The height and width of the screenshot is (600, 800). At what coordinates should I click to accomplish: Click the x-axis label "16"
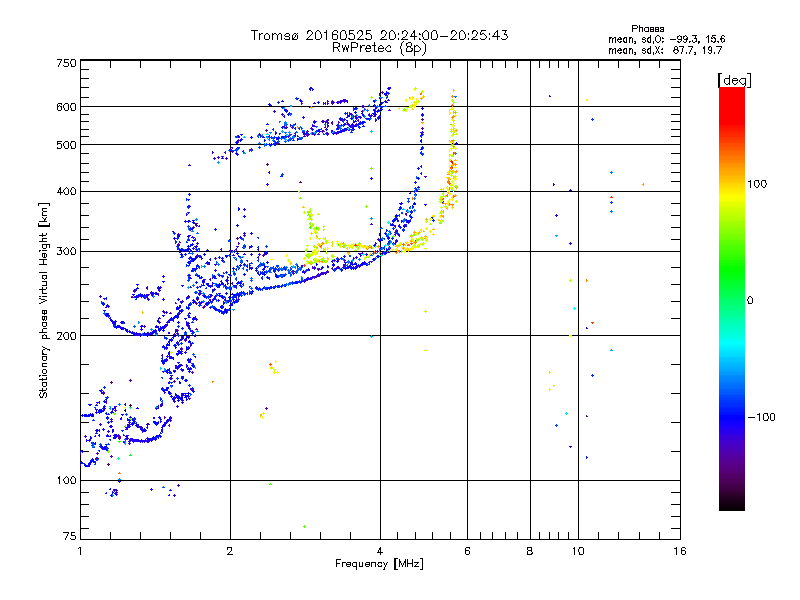click(680, 551)
